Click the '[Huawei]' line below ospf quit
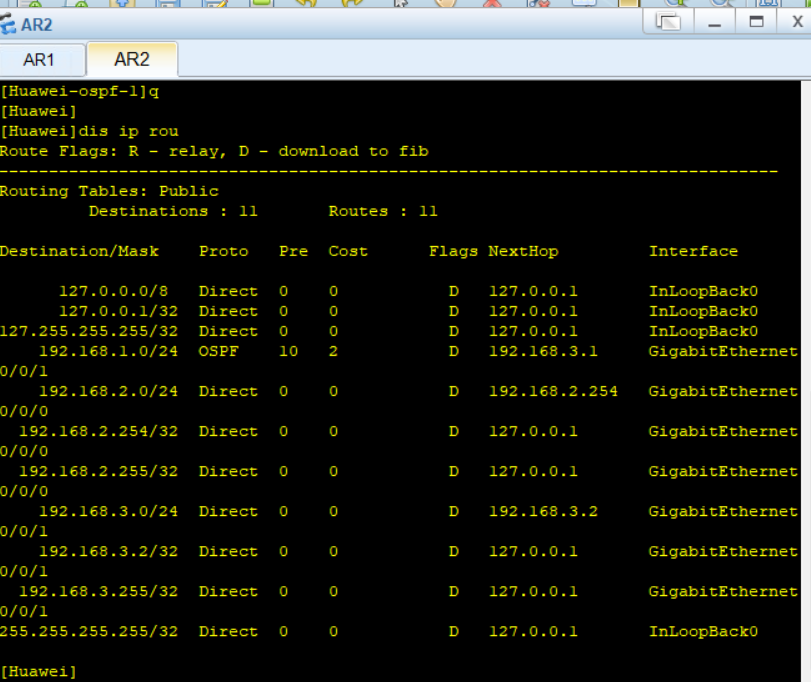Image resolution: width=811 pixels, height=682 pixels. 38,111
